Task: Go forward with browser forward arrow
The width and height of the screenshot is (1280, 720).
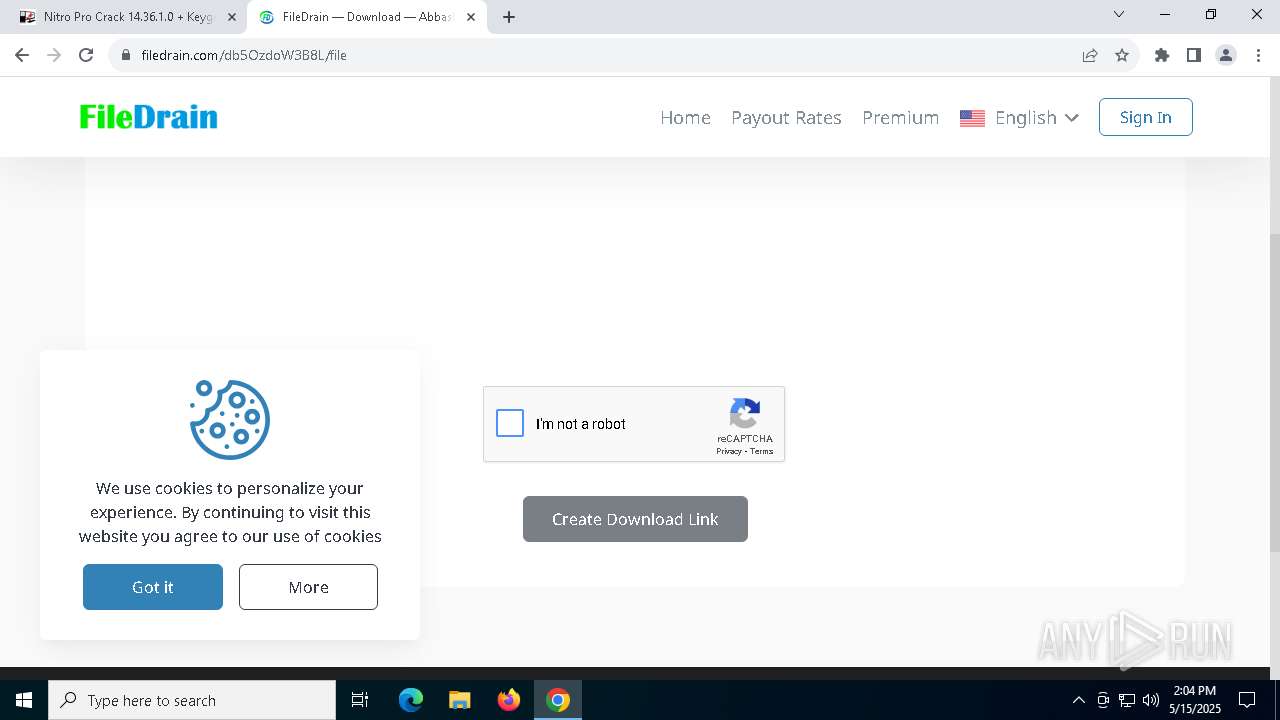Action: (54, 55)
